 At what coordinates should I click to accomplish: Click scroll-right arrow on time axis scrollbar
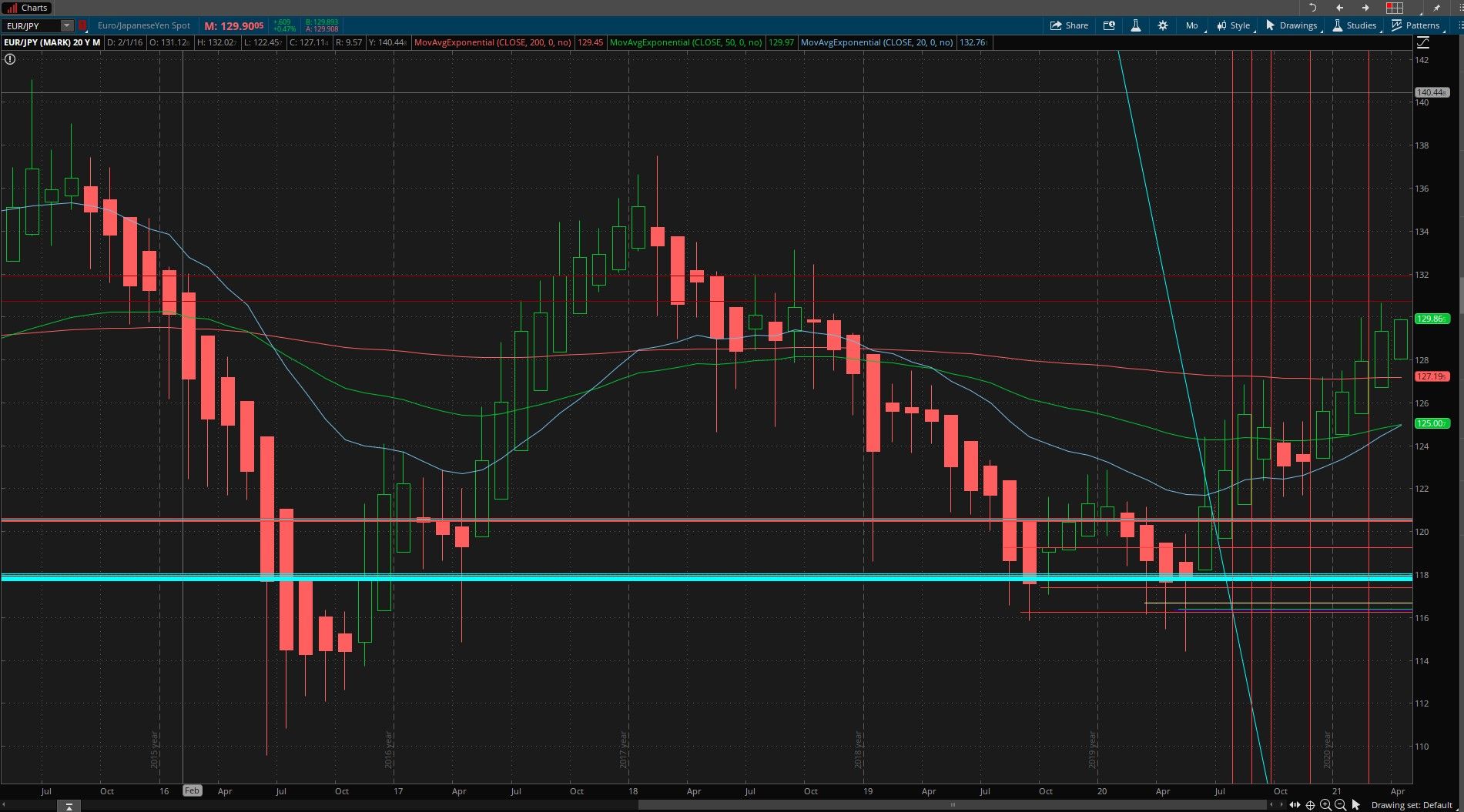click(x=1283, y=804)
